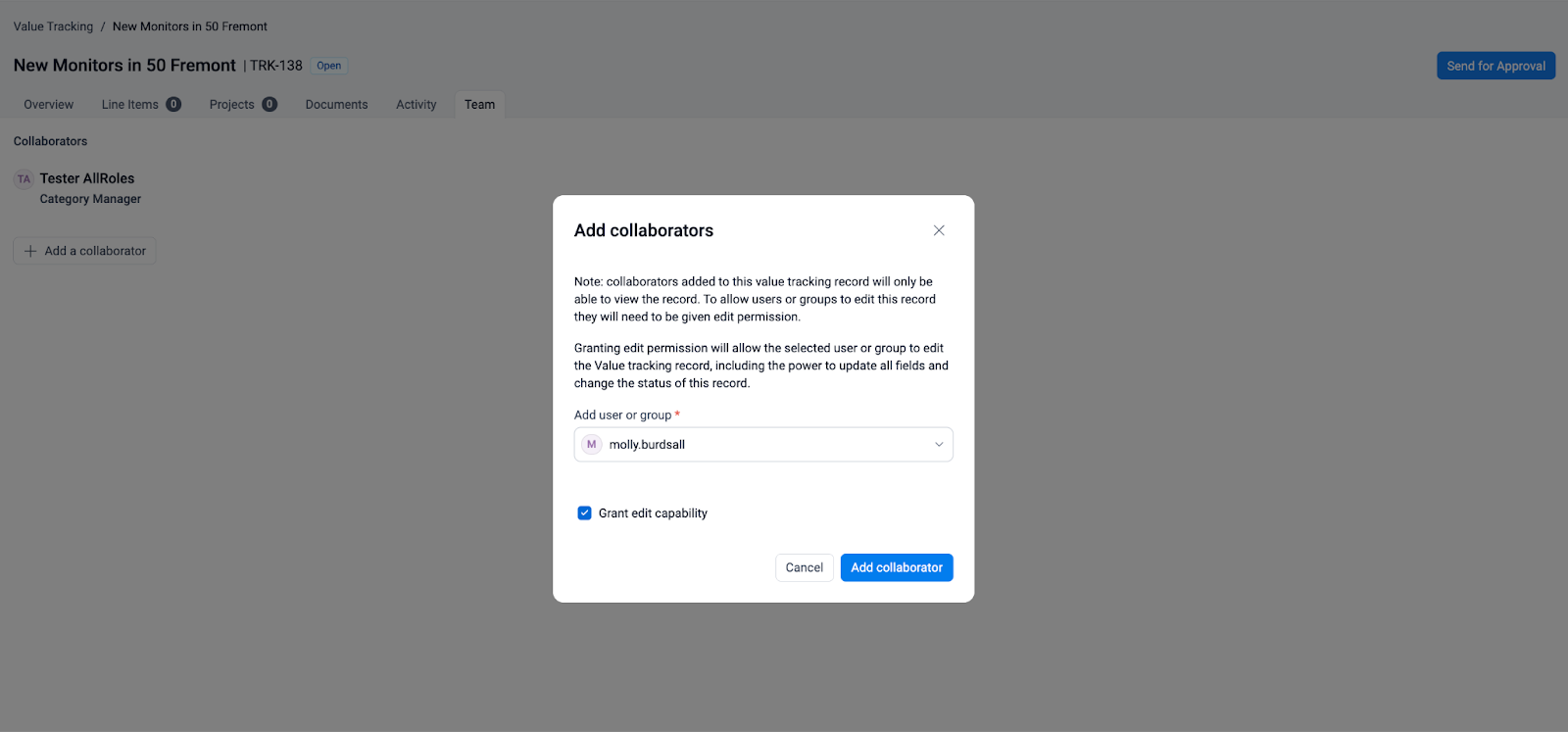1568x732 pixels.
Task: Click the Tester AllRoles avatar icon
Action: pos(24,179)
